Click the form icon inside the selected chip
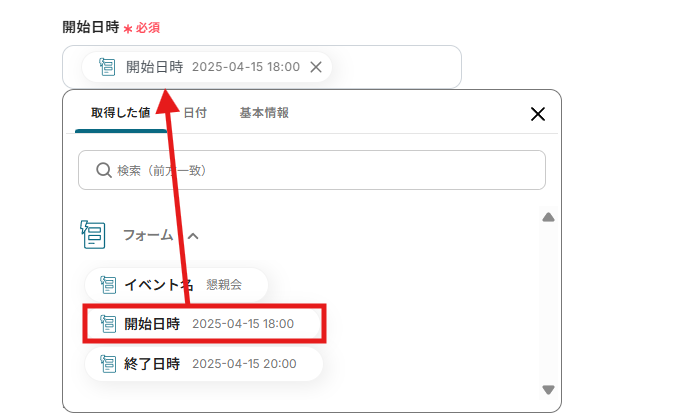This screenshot has width=677, height=418. 108,67
